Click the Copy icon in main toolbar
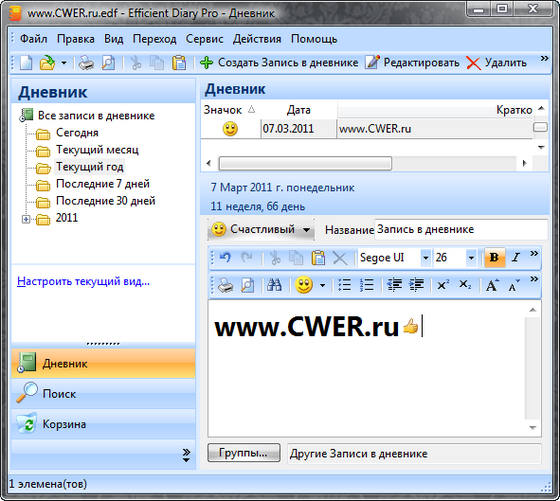The height and width of the screenshot is (501, 560). (x=157, y=63)
